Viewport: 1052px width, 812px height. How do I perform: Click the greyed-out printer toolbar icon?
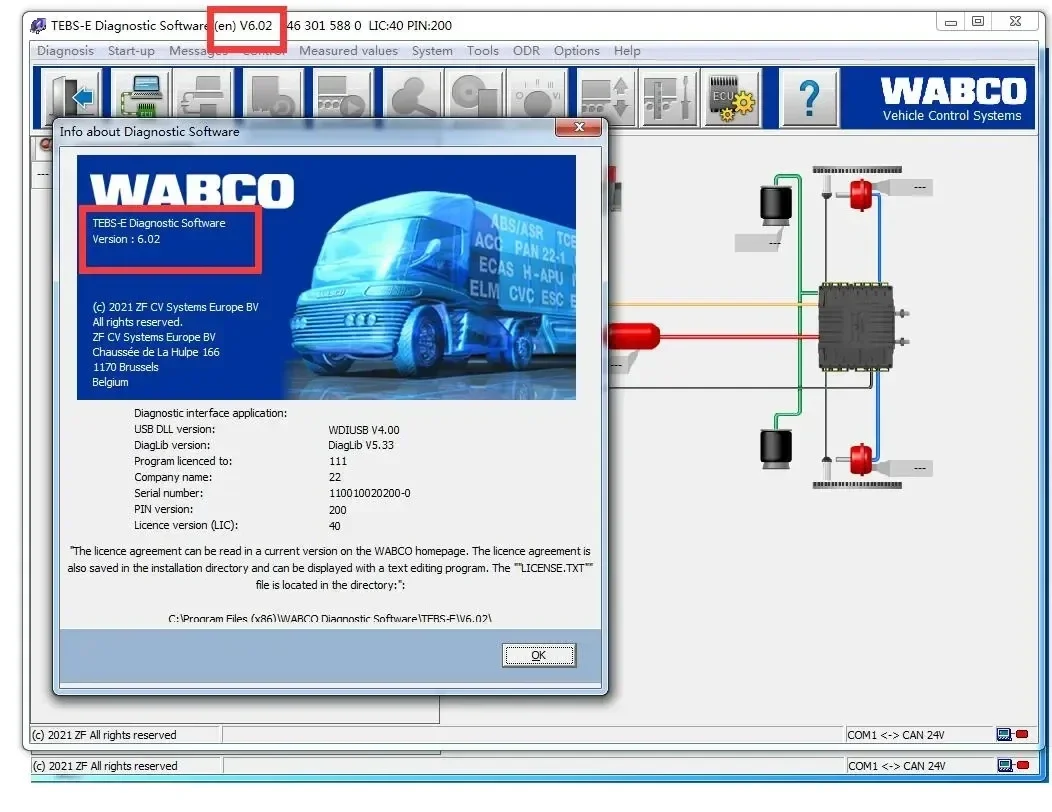coord(203,97)
